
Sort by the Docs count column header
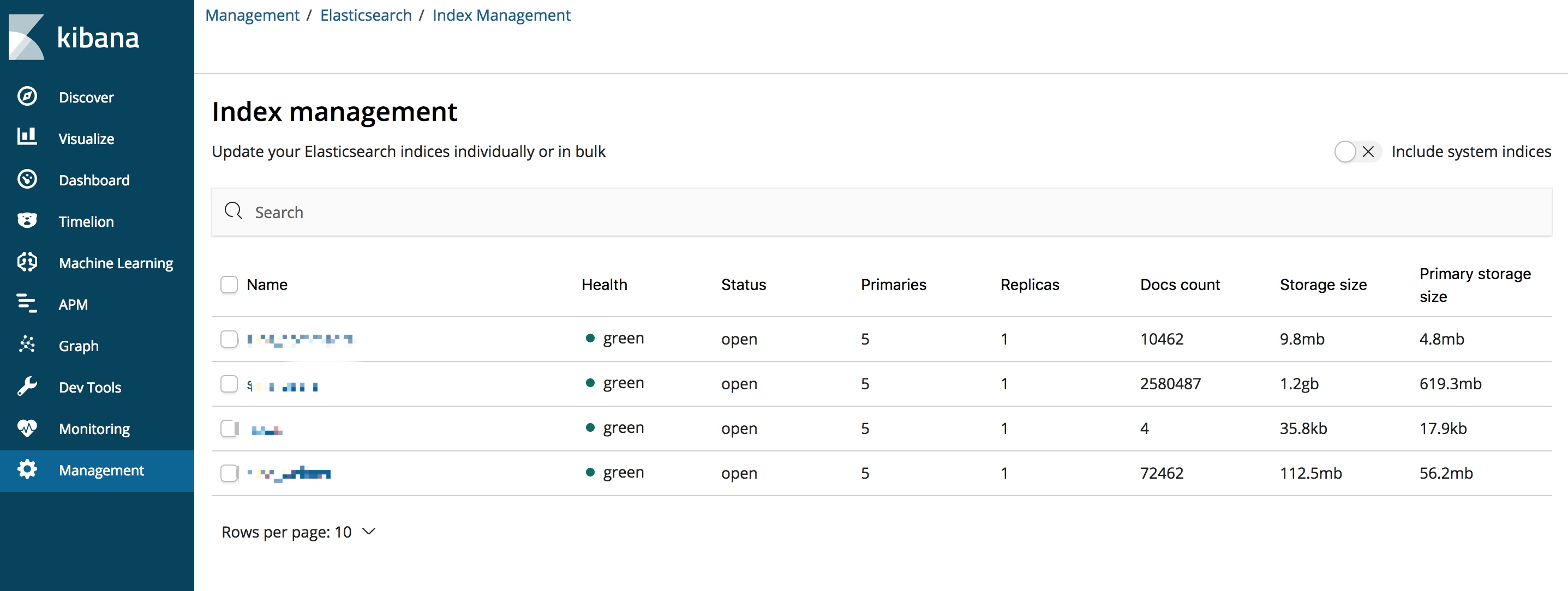click(x=1180, y=285)
